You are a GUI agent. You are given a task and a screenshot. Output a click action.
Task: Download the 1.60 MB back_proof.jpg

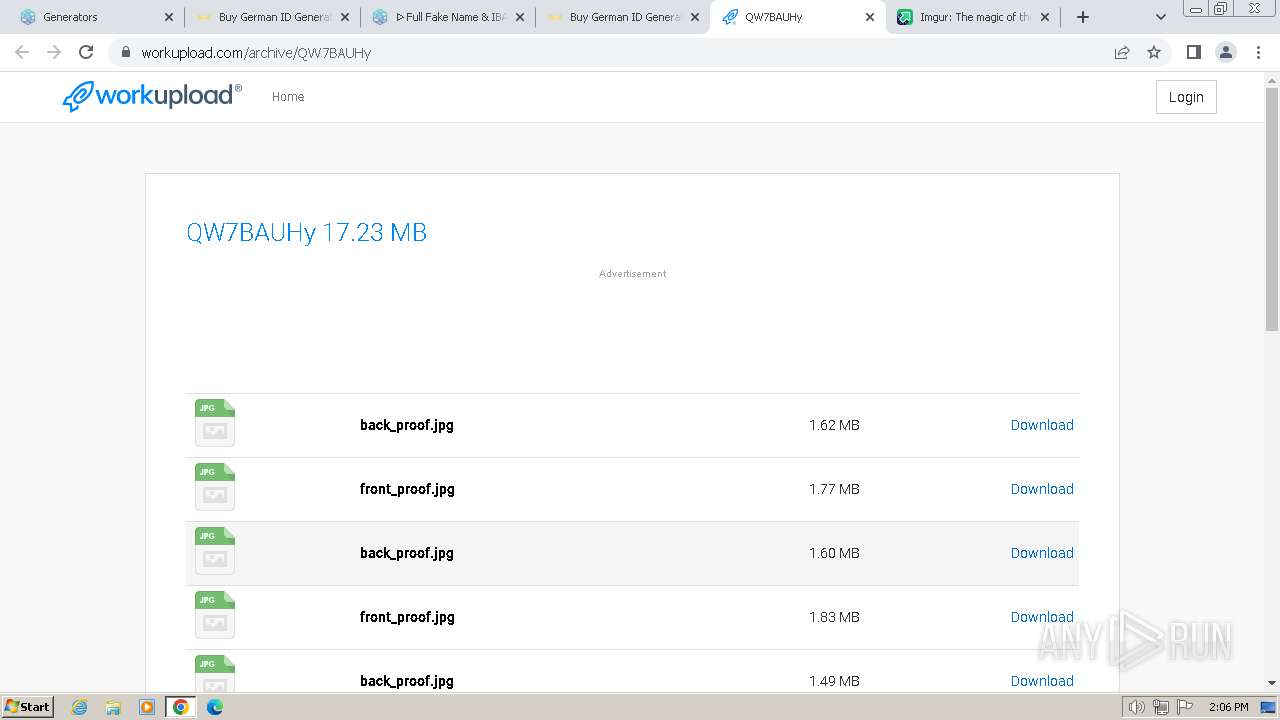click(x=1042, y=553)
